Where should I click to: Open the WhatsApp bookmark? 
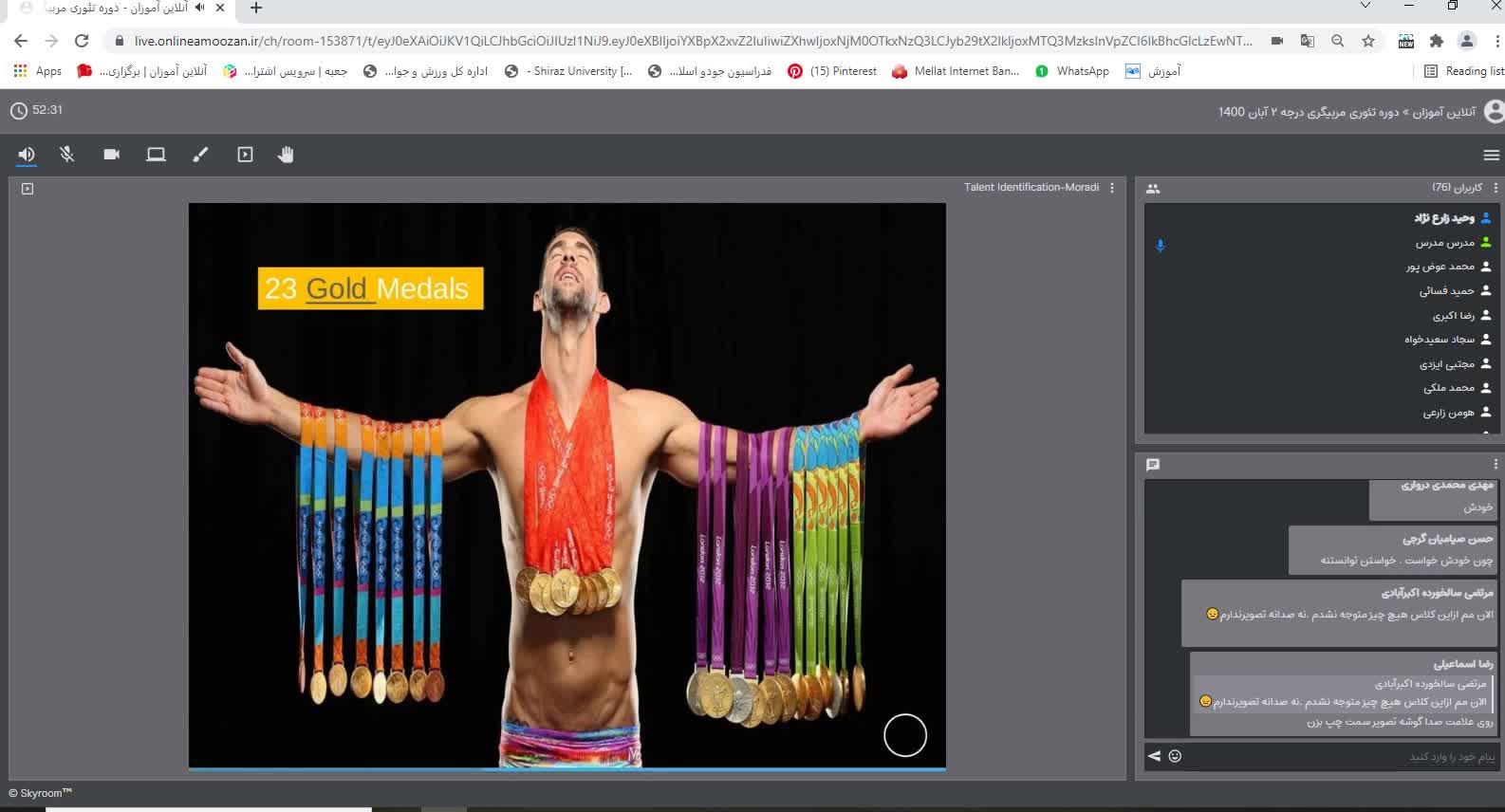coord(1072,71)
